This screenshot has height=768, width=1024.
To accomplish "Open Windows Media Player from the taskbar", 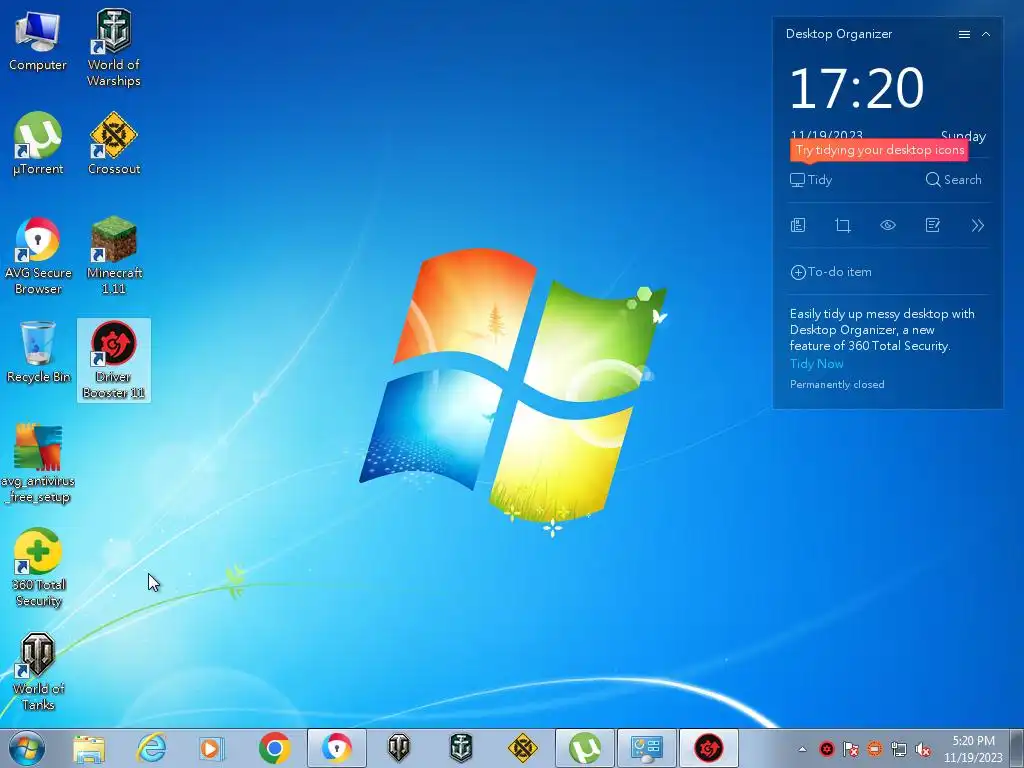I will pyautogui.click(x=212, y=748).
